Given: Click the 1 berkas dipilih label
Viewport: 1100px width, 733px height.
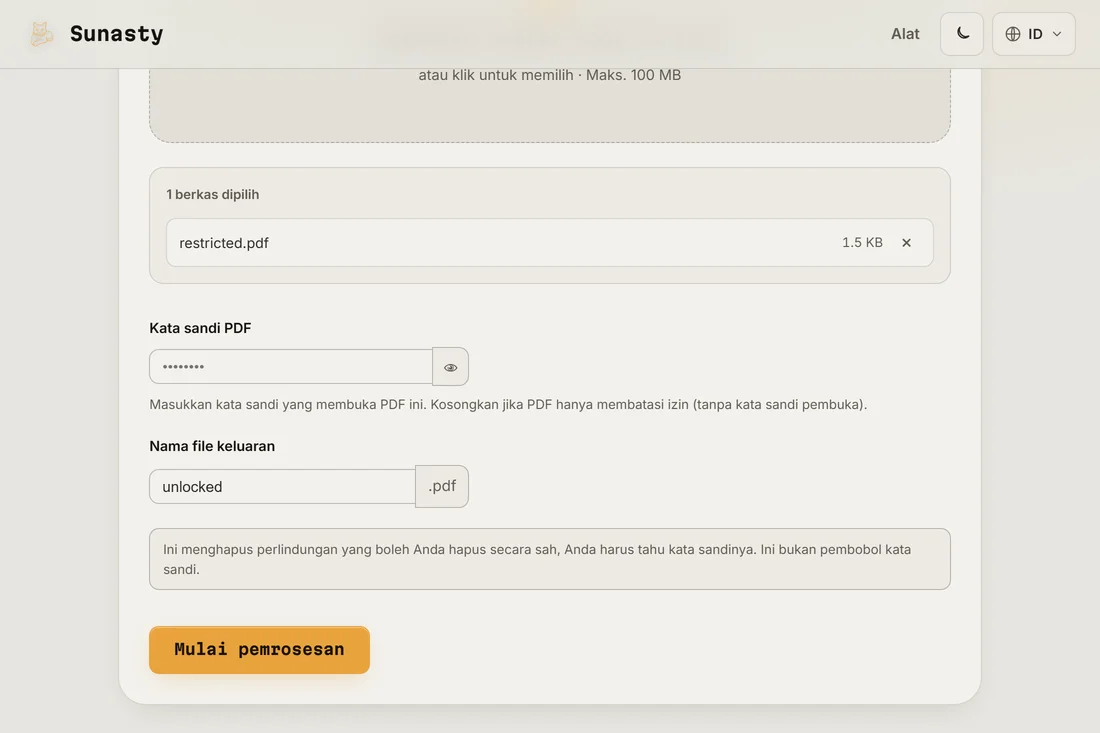Looking at the screenshot, I should click(213, 194).
